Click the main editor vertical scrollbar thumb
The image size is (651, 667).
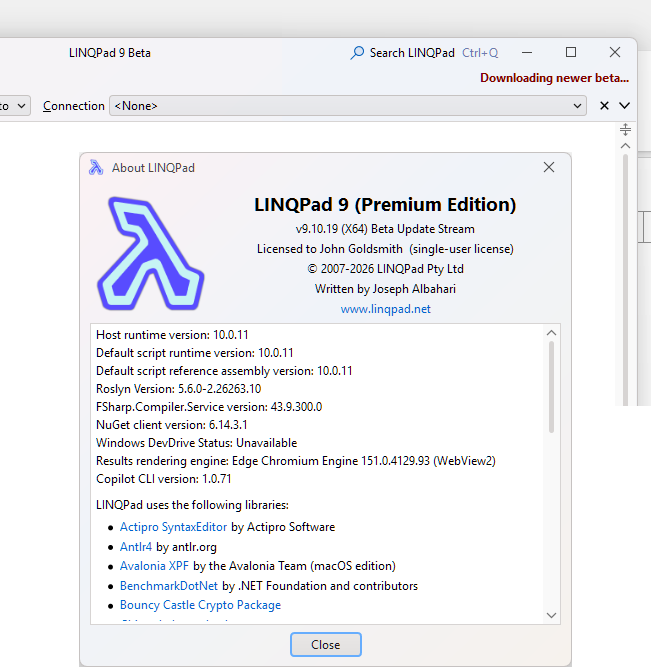(625, 279)
